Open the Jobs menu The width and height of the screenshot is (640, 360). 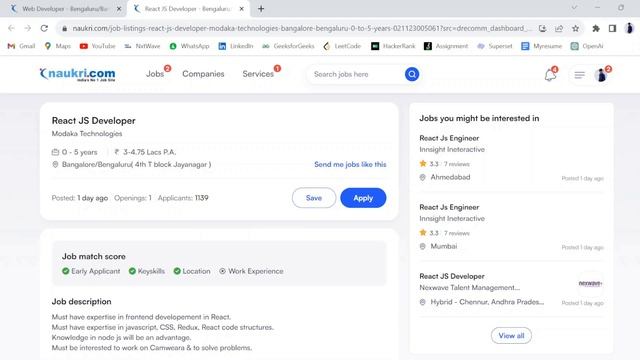155,74
